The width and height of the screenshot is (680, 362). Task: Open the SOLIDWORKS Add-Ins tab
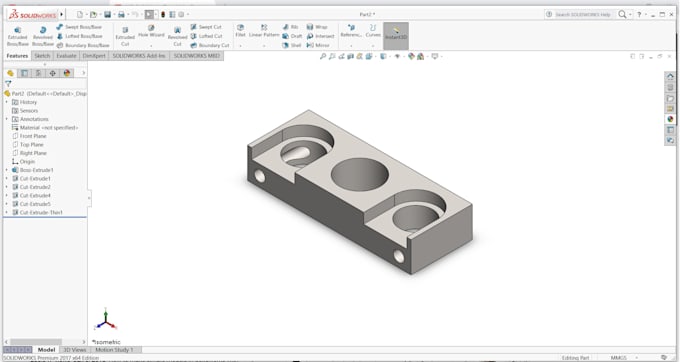point(139,56)
